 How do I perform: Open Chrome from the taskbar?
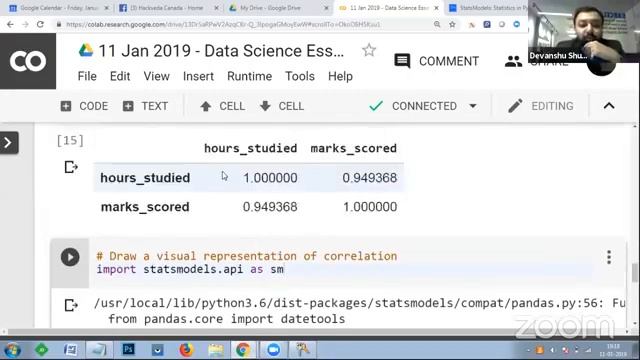(x=243, y=350)
